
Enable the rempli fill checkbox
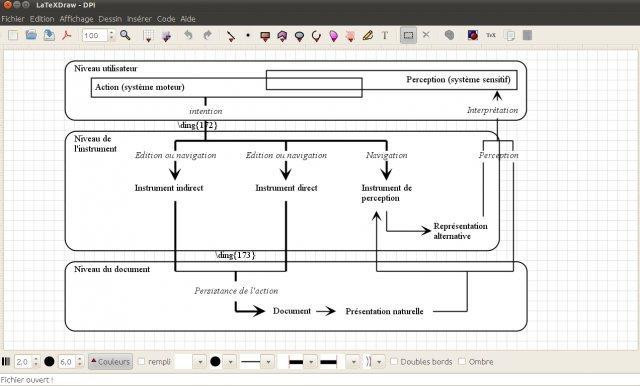[142, 362]
